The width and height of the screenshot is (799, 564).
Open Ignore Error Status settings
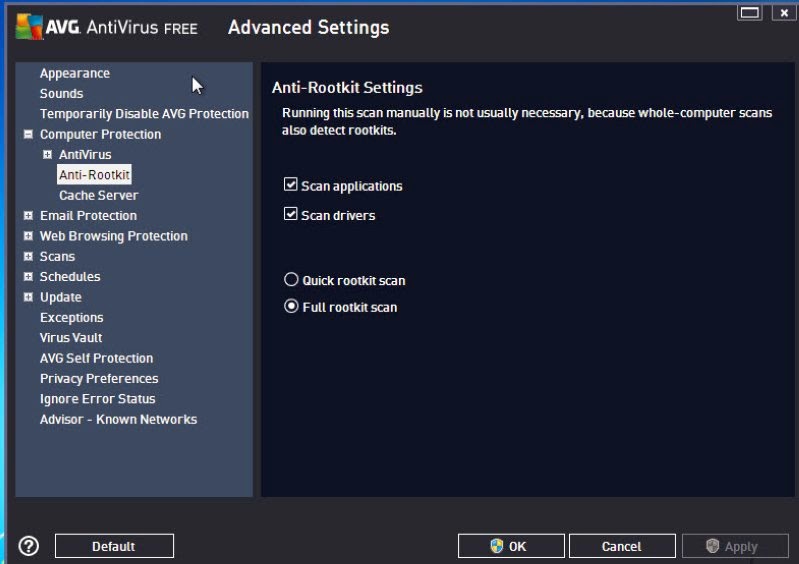98,399
